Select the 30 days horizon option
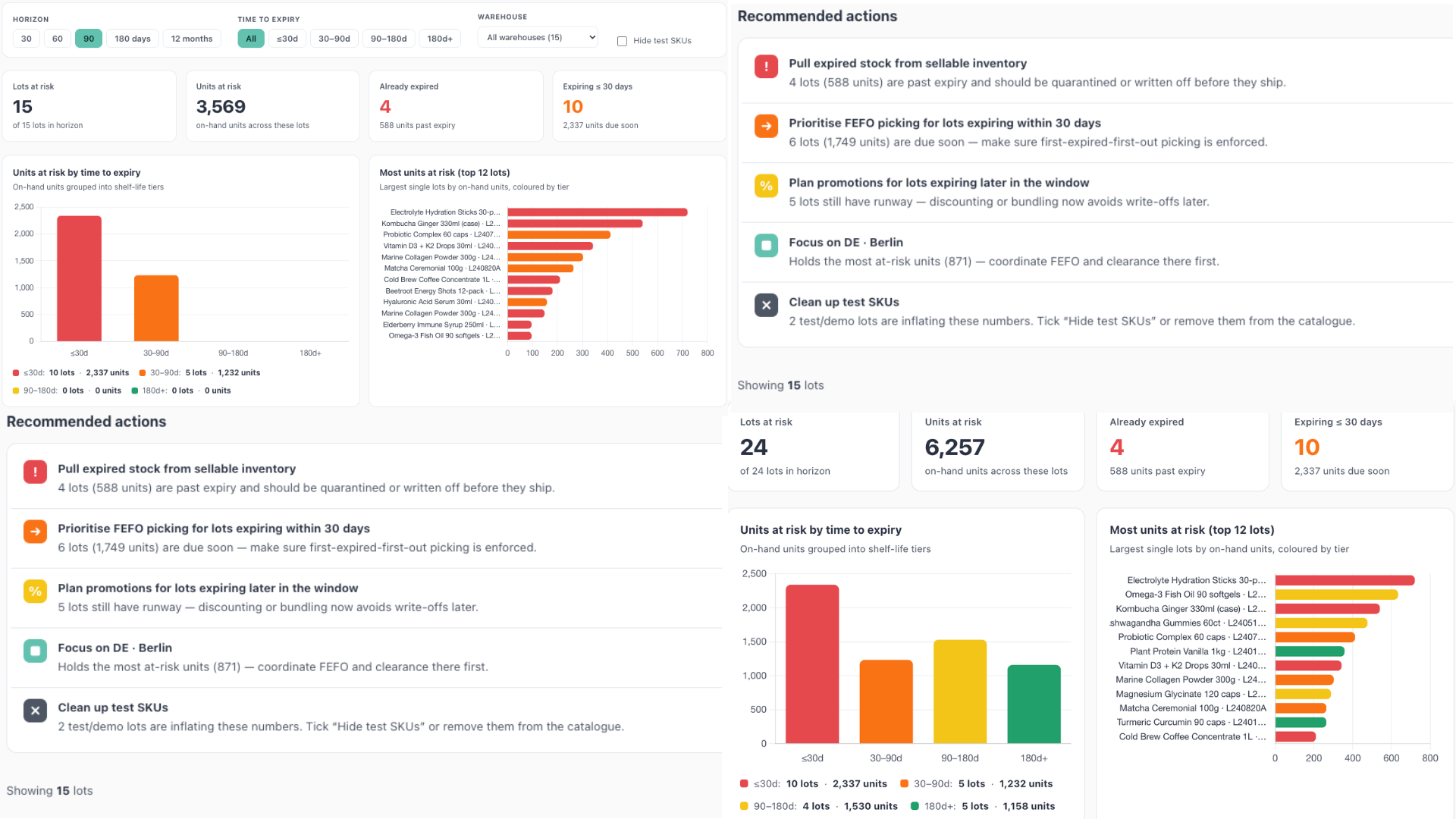This screenshot has height=819, width=1456. [27, 39]
